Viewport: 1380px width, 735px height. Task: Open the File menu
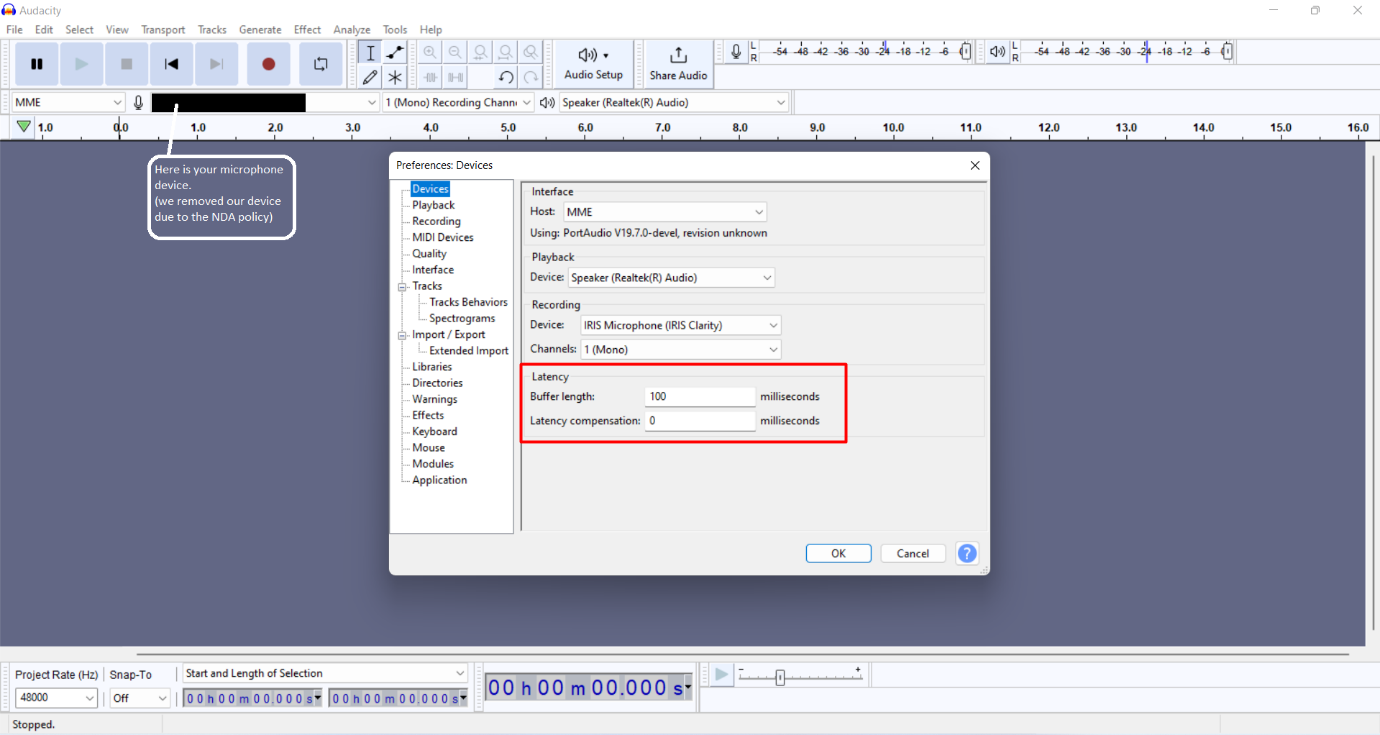pyautogui.click(x=14, y=30)
